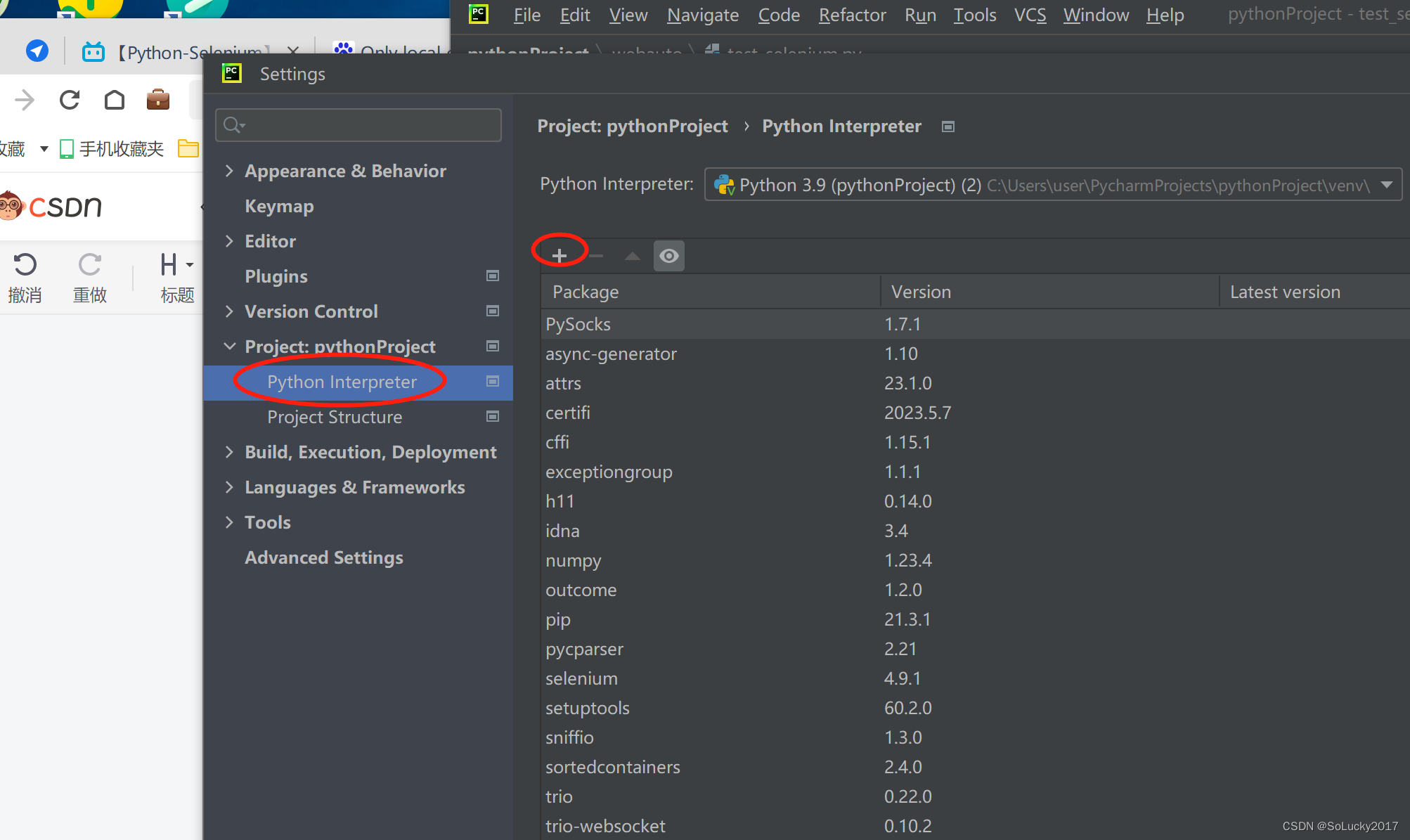
Task: Click the project-level icon beside Plugins
Action: point(493,276)
